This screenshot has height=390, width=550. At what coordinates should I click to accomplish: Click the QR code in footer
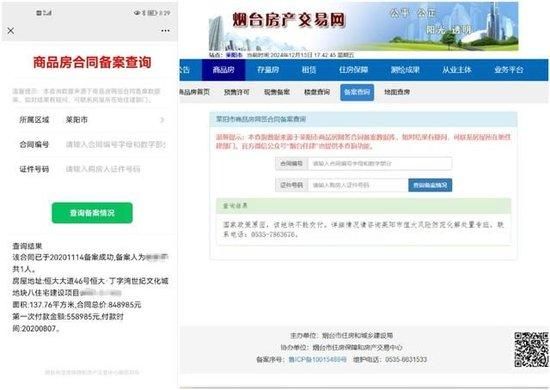[531, 350]
